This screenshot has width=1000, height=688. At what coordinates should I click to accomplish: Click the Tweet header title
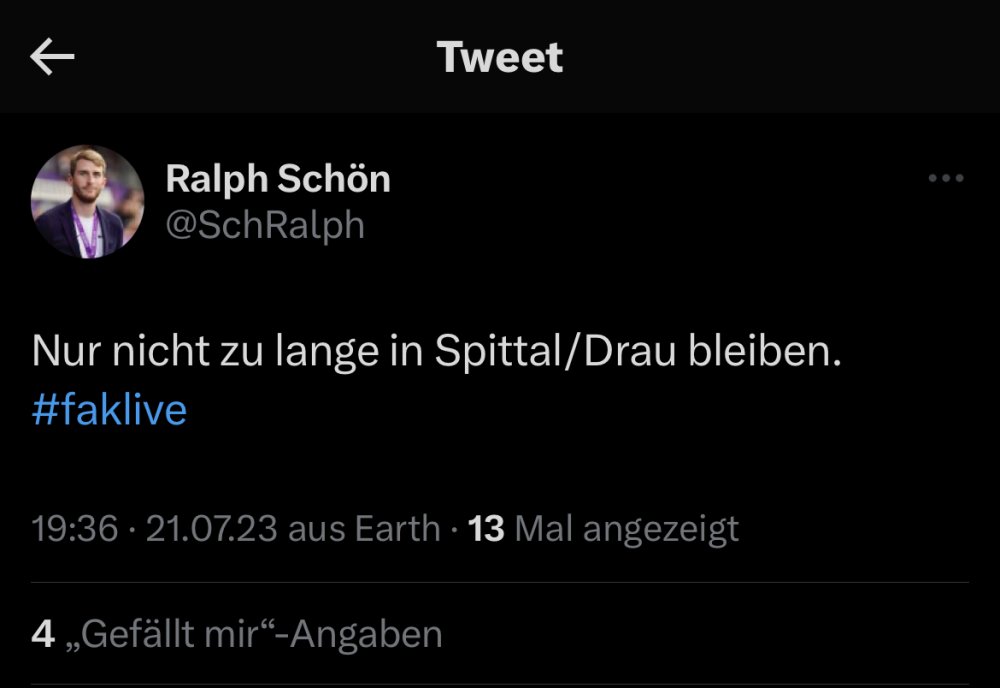500,58
